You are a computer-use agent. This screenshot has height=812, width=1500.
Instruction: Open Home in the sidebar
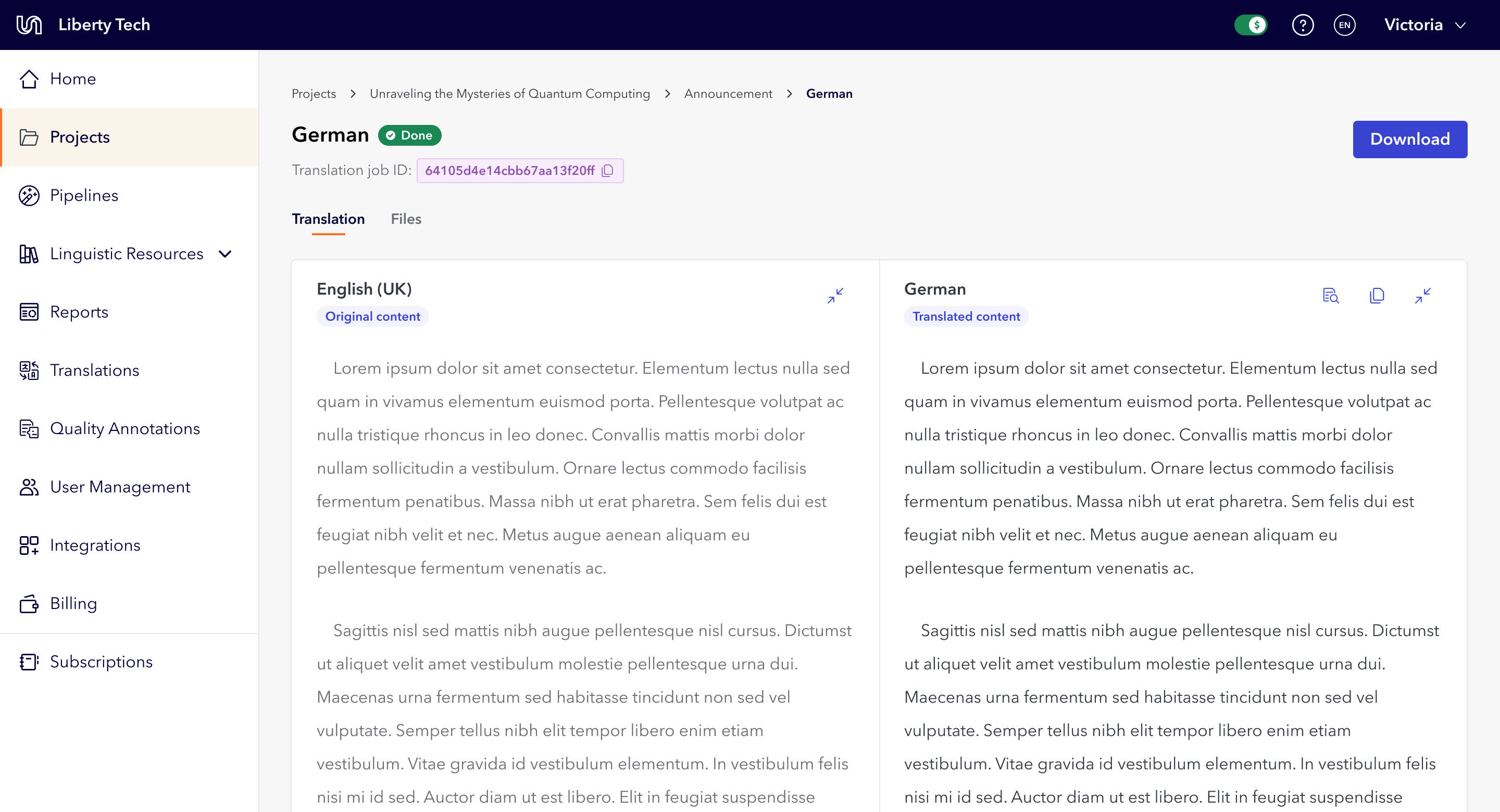pyautogui.click(x=129, y=79)
